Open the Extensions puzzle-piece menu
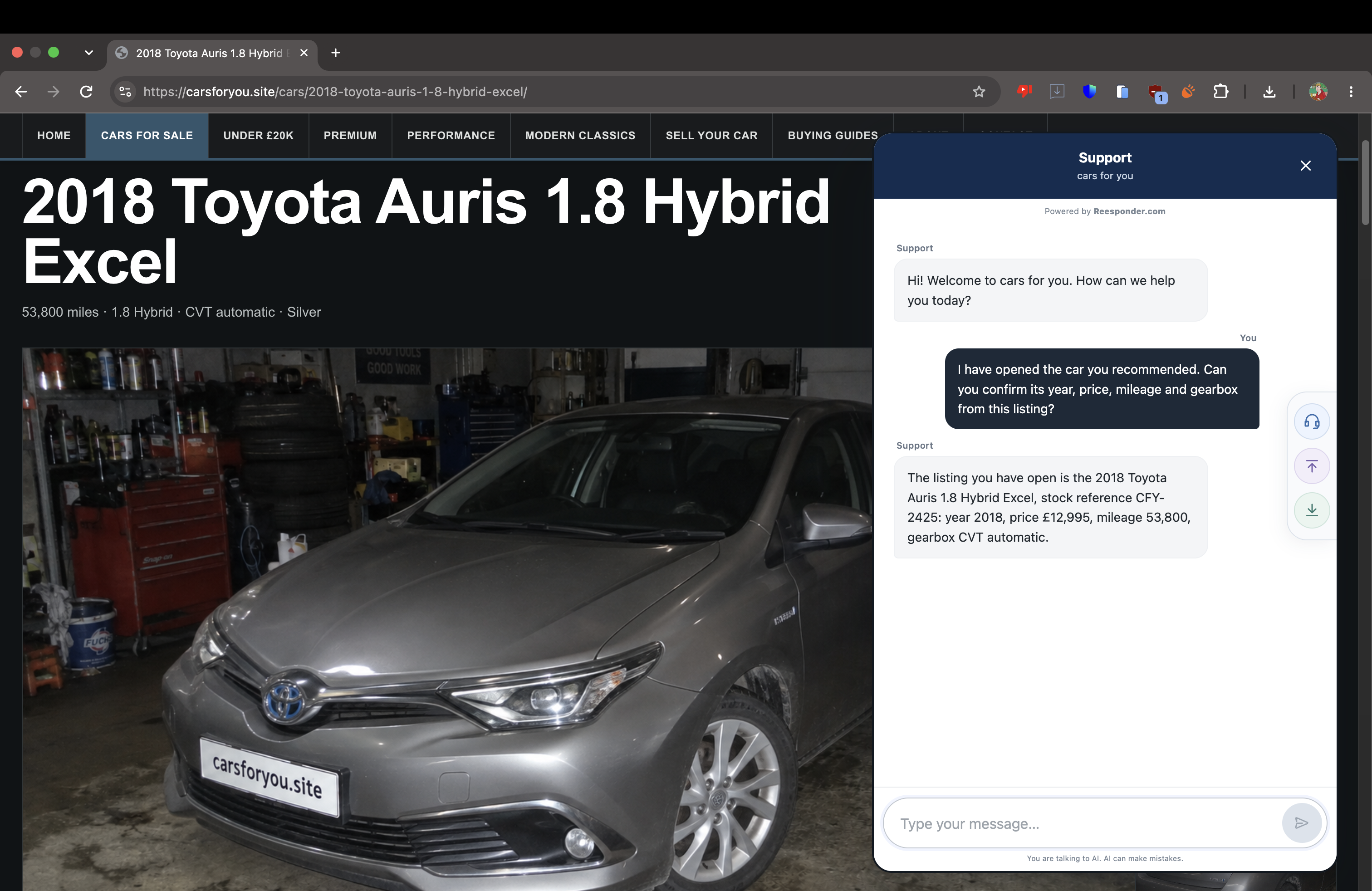The image size is (1372, 891). 1220,91
